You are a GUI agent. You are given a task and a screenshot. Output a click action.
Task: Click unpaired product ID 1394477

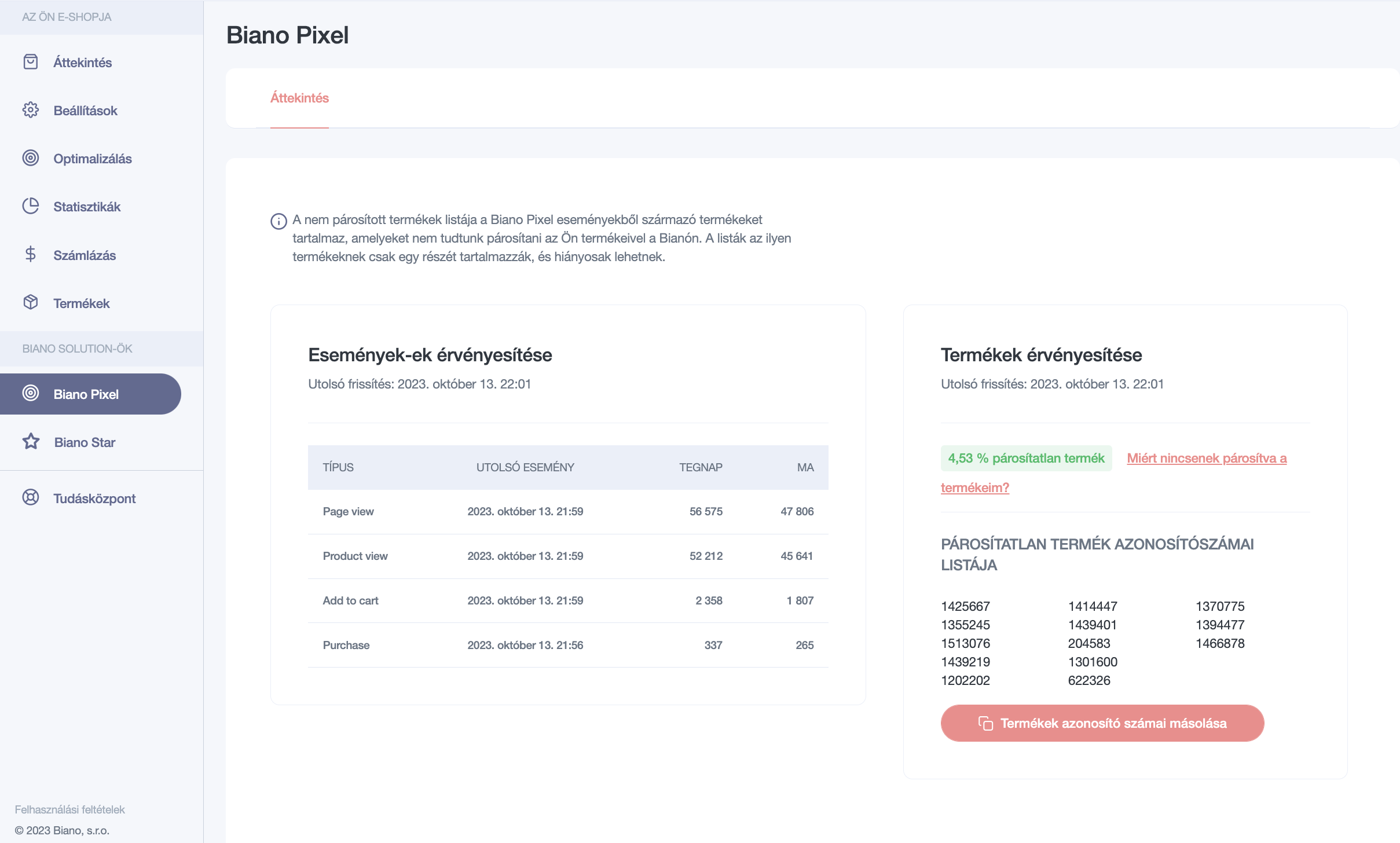click(1220, 625)
